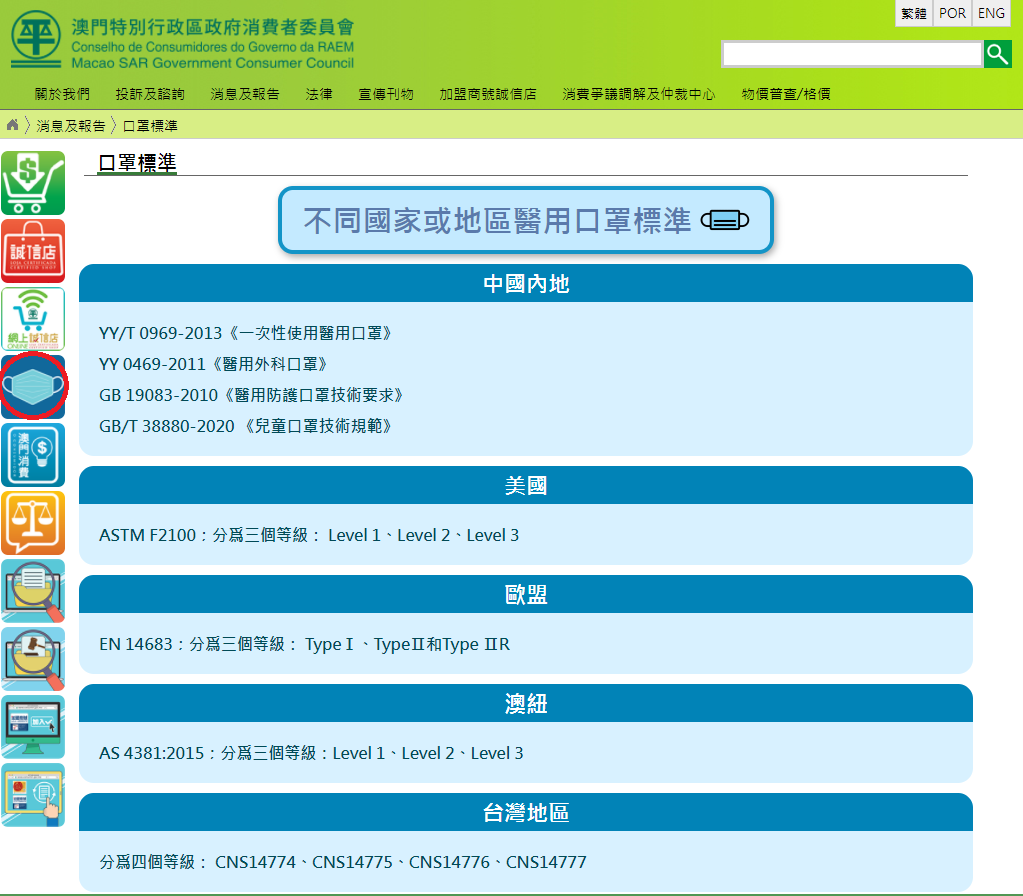Open the blue 澳門消費 sidebar icon

(33, 454)
